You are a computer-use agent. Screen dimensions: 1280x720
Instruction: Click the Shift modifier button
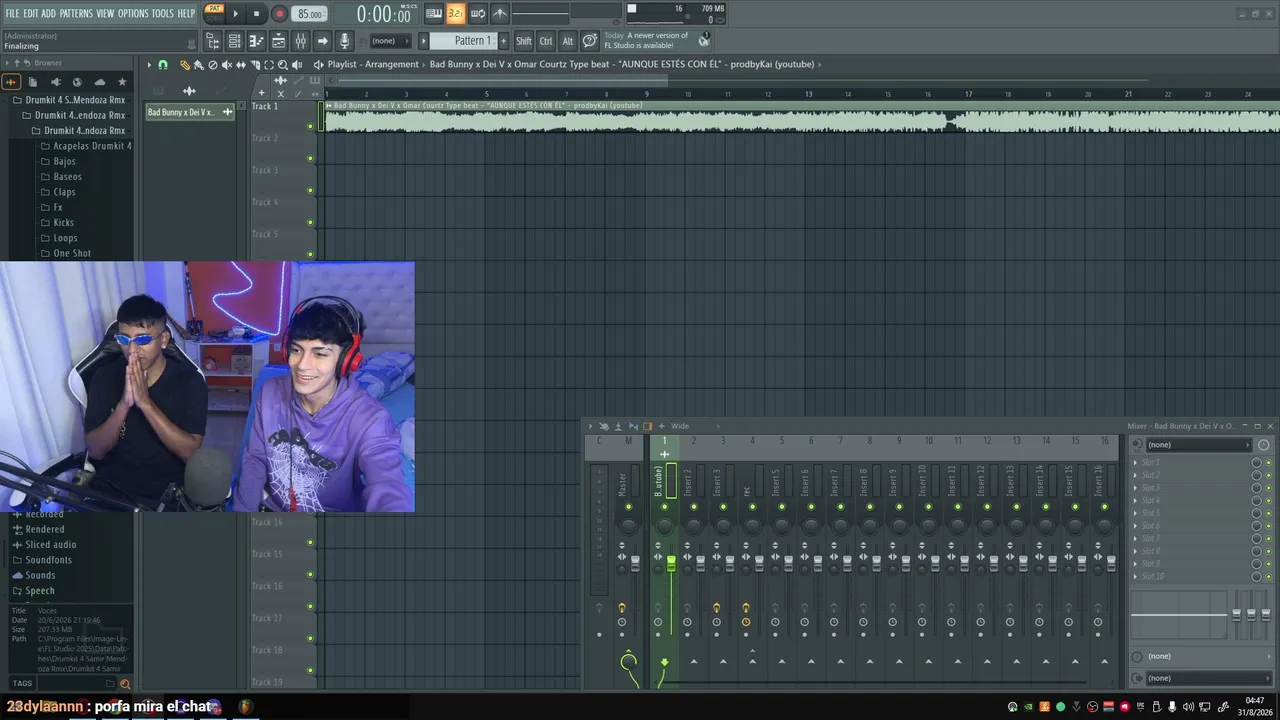[x=524, y=41]
